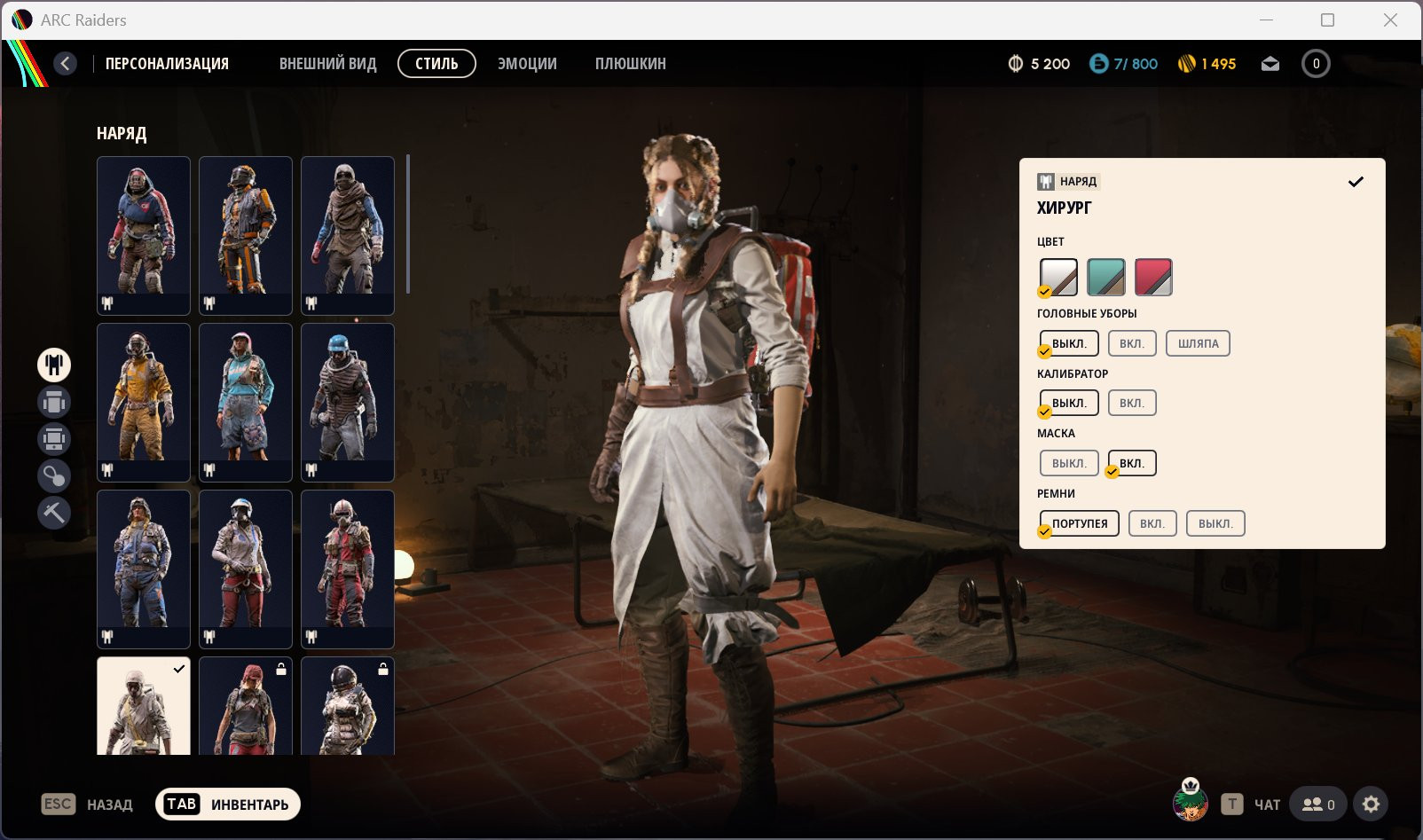
Task: Click the blue 7/800 currency indicator
Action: pyautogui.click(x=1123, y=64)
